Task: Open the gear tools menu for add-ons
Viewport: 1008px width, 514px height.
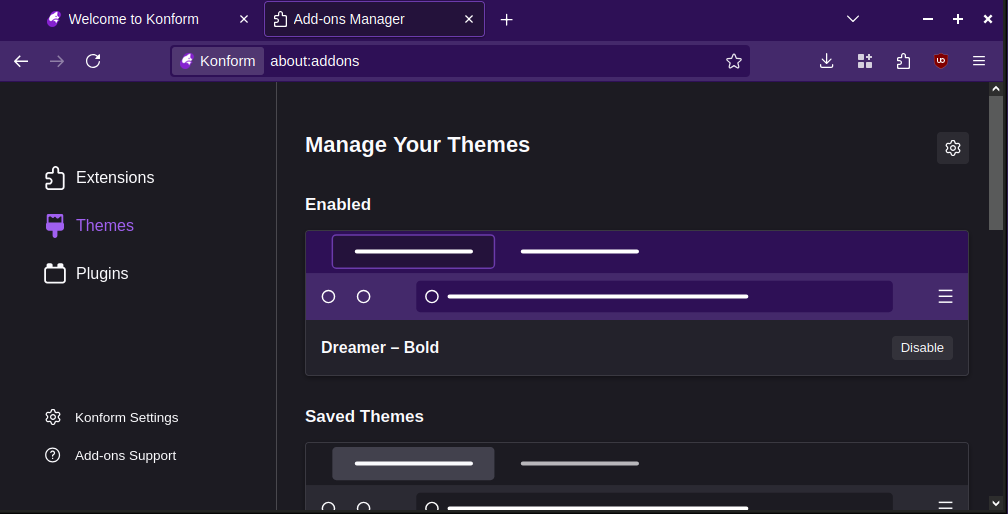Action: click(x=953, y=148)
